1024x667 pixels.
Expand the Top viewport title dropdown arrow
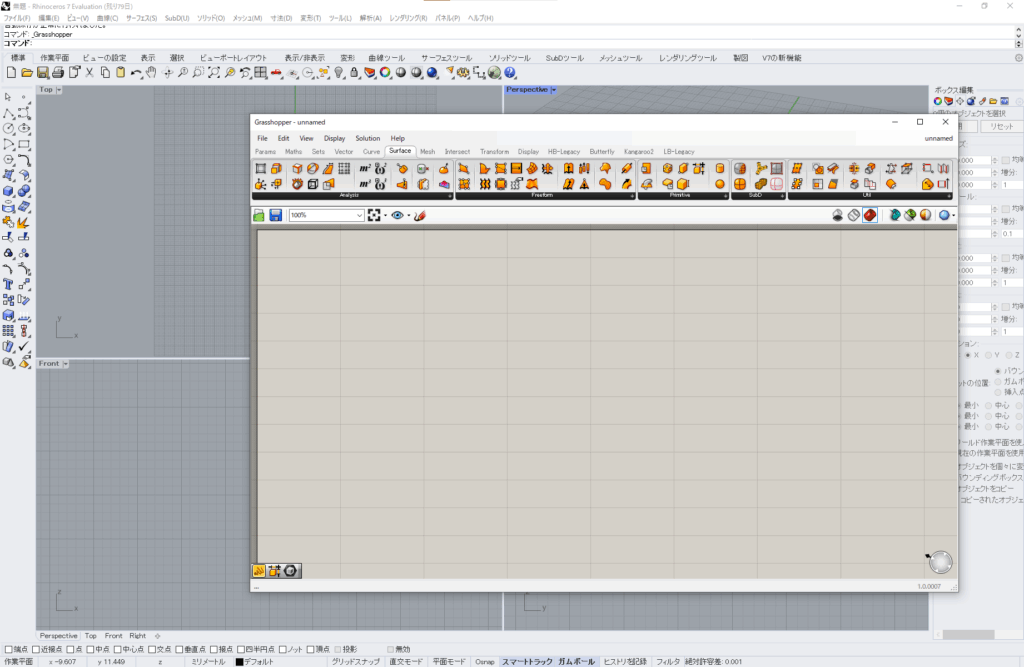coord(59,90)
